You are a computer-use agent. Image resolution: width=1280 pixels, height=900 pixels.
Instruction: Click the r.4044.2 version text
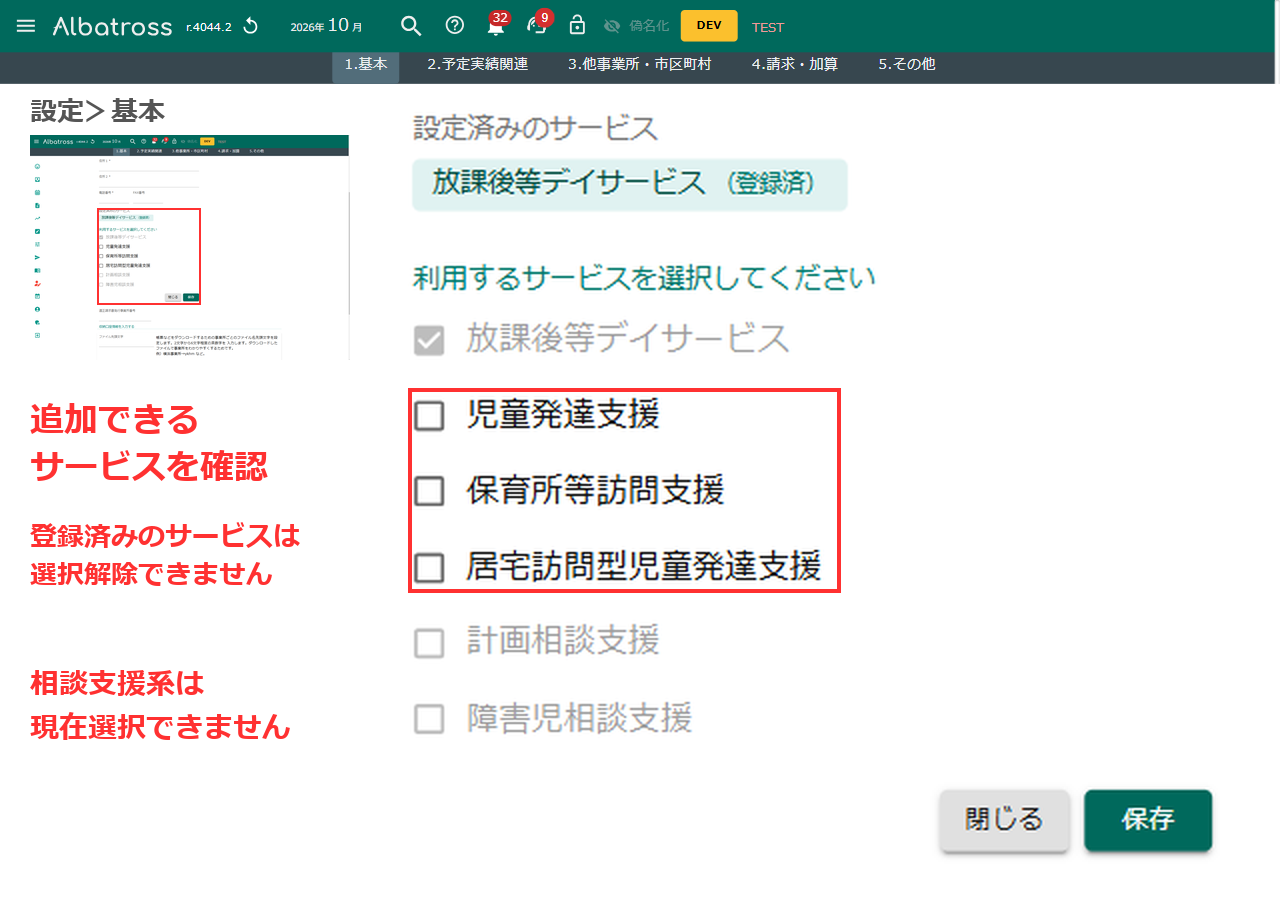click(209, 27)
